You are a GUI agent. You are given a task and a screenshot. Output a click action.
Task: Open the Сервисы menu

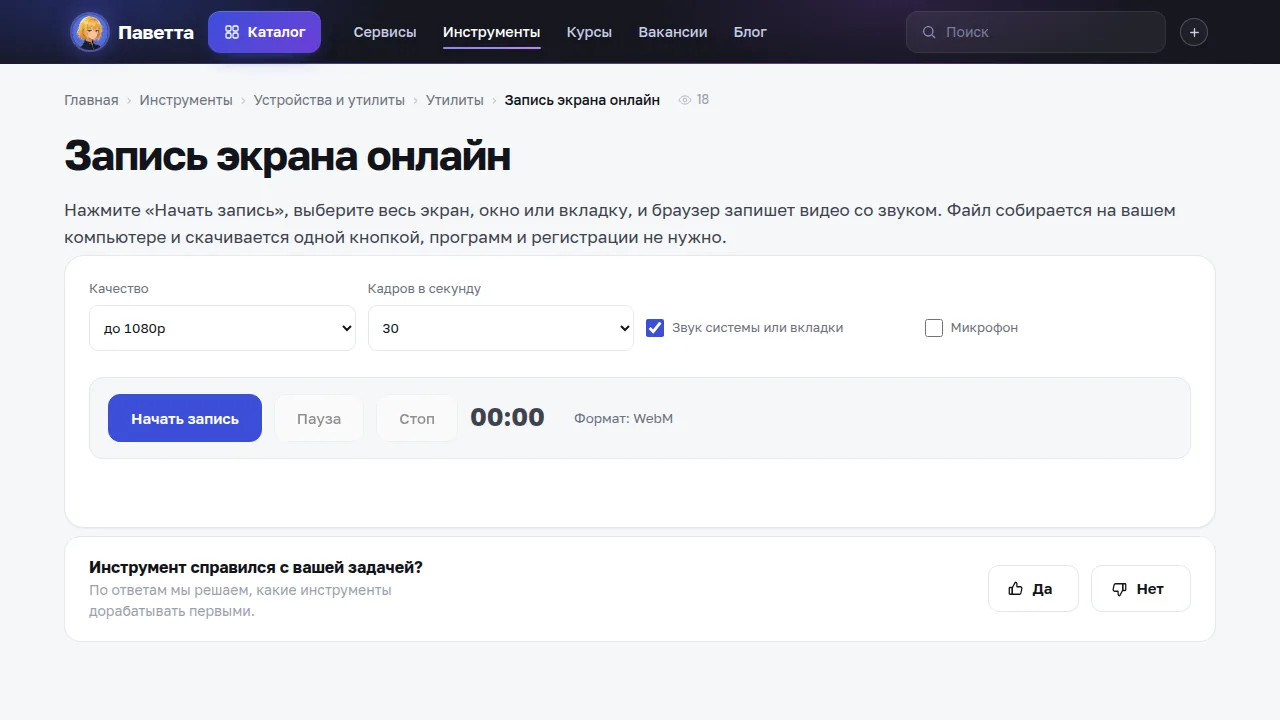coord(385,32)
